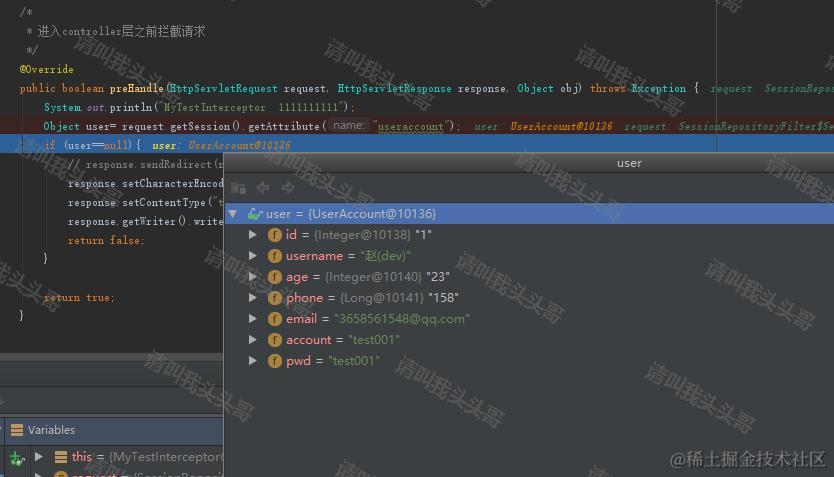Expand the phone field node
The width and height of the screenshot is (834, 477).
click(253, 298)
